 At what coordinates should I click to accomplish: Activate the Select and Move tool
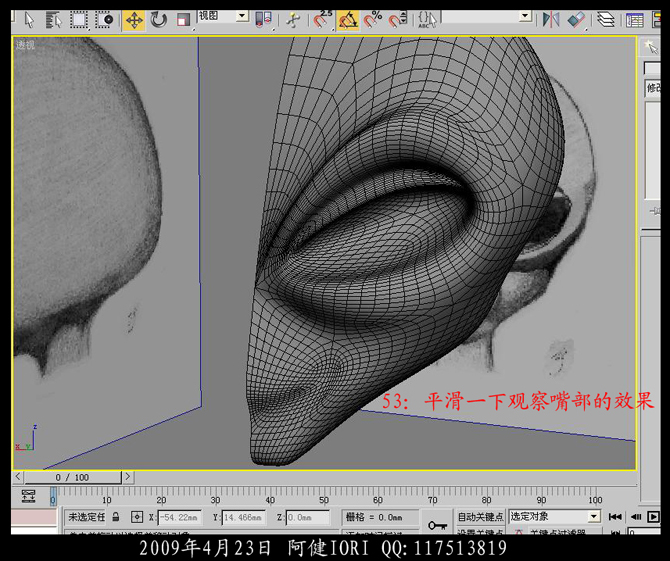point(134,20)
